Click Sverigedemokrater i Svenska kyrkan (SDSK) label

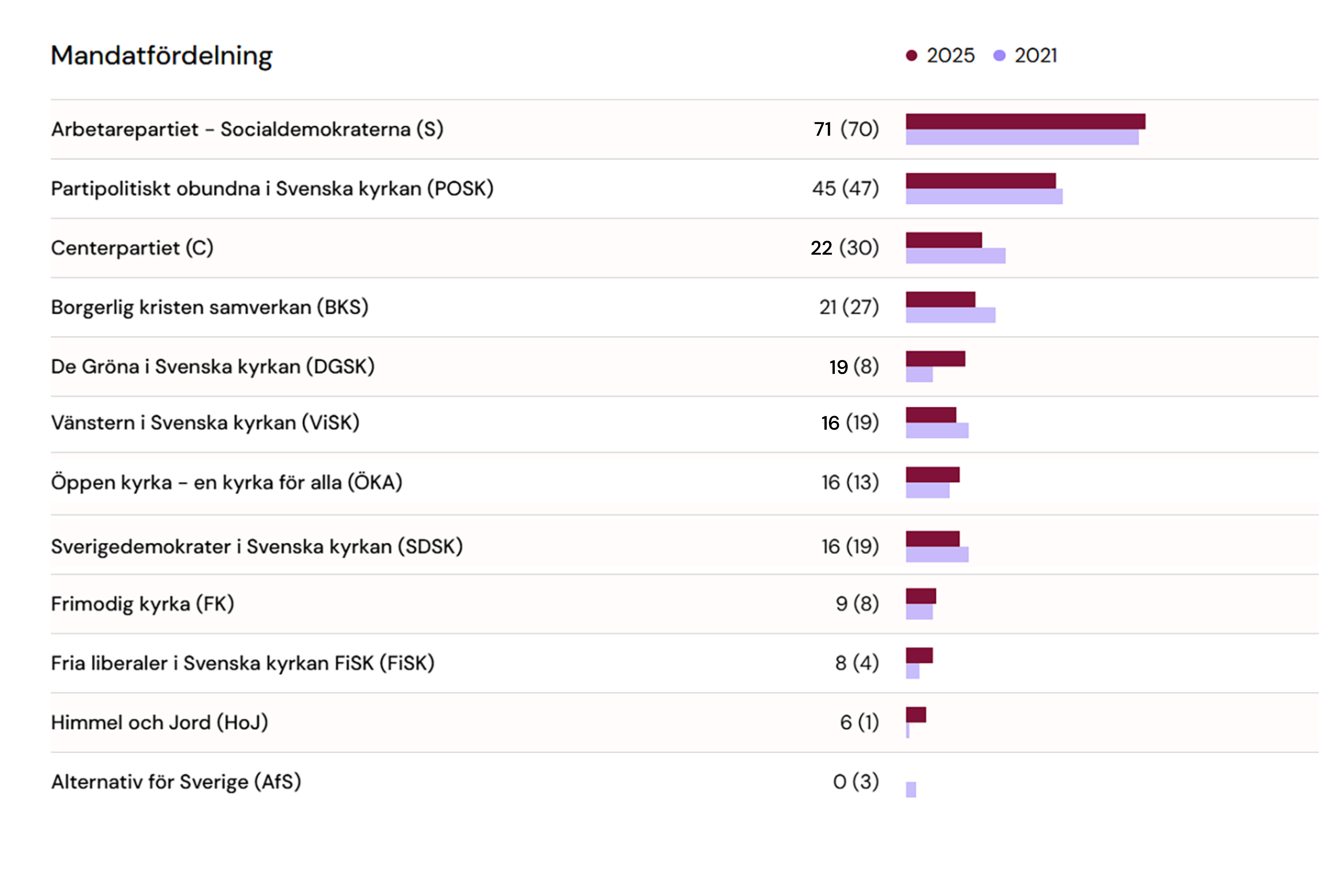point(257,546)
